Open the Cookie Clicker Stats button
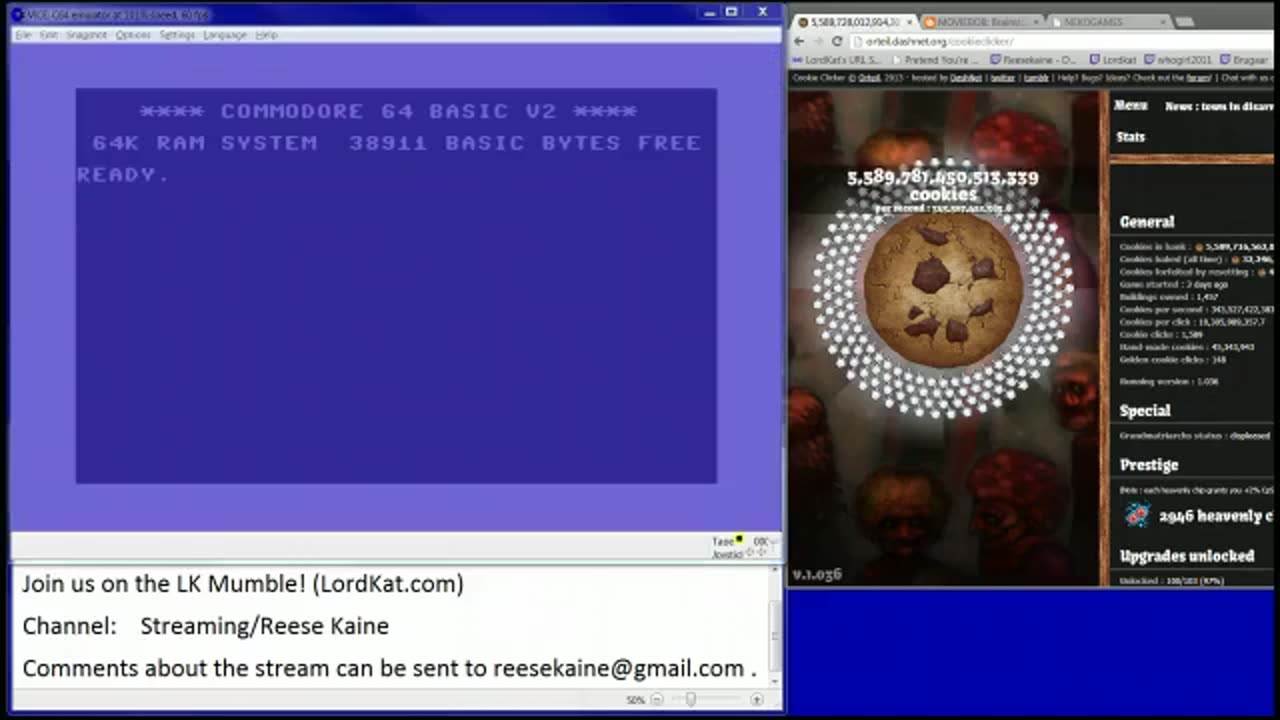 pos(1130,137)
